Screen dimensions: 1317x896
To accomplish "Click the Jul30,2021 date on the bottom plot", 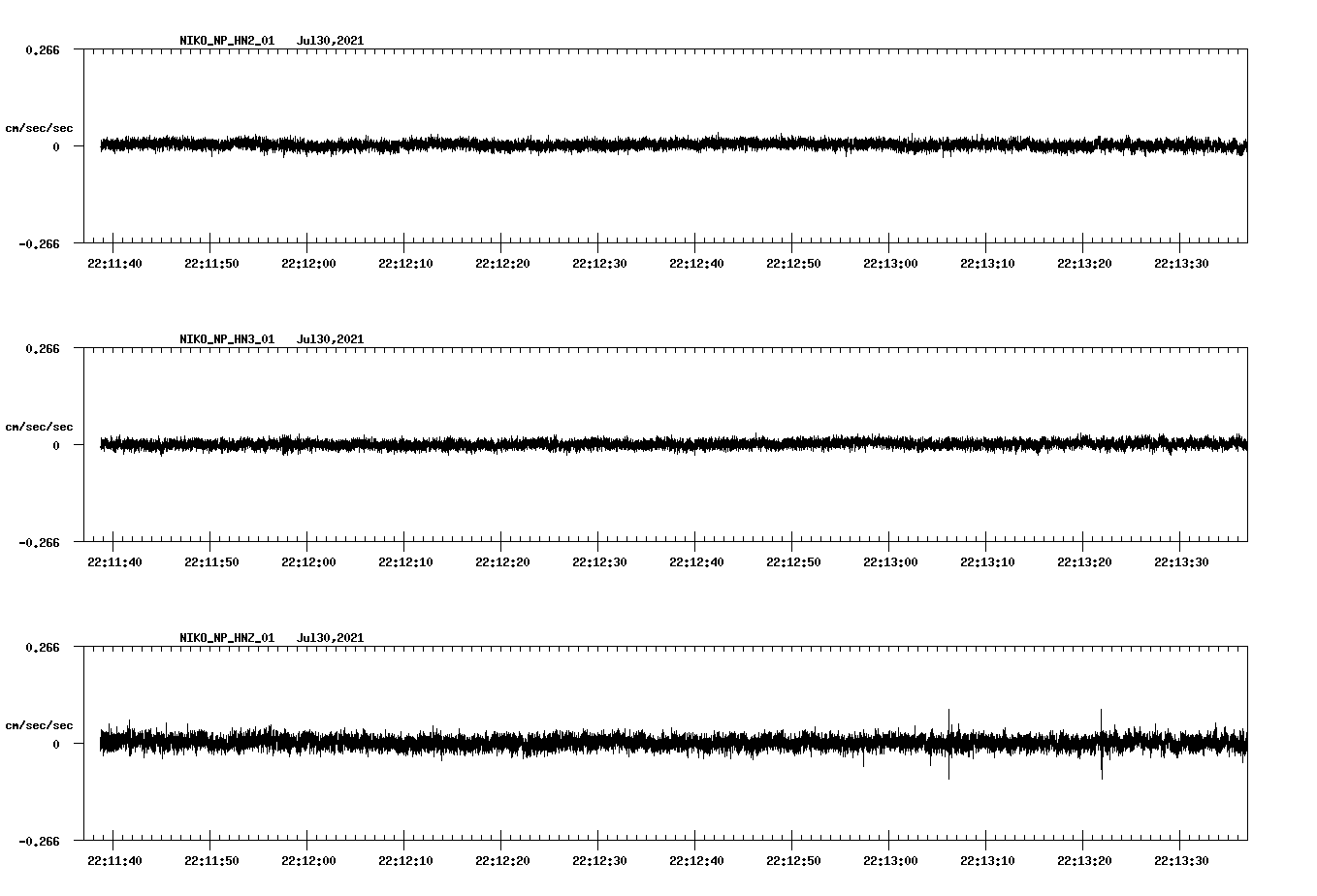I will 331,637.
